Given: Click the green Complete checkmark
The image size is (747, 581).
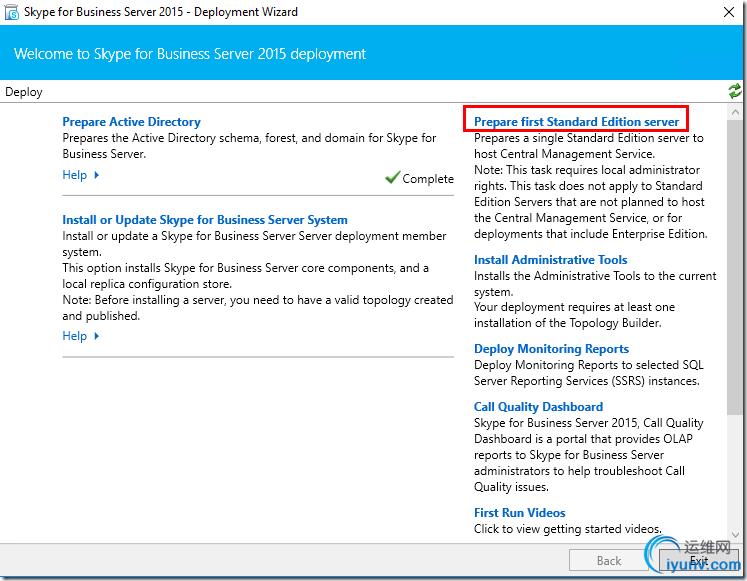Looking at the screenshot, I should tap(392, 178).
